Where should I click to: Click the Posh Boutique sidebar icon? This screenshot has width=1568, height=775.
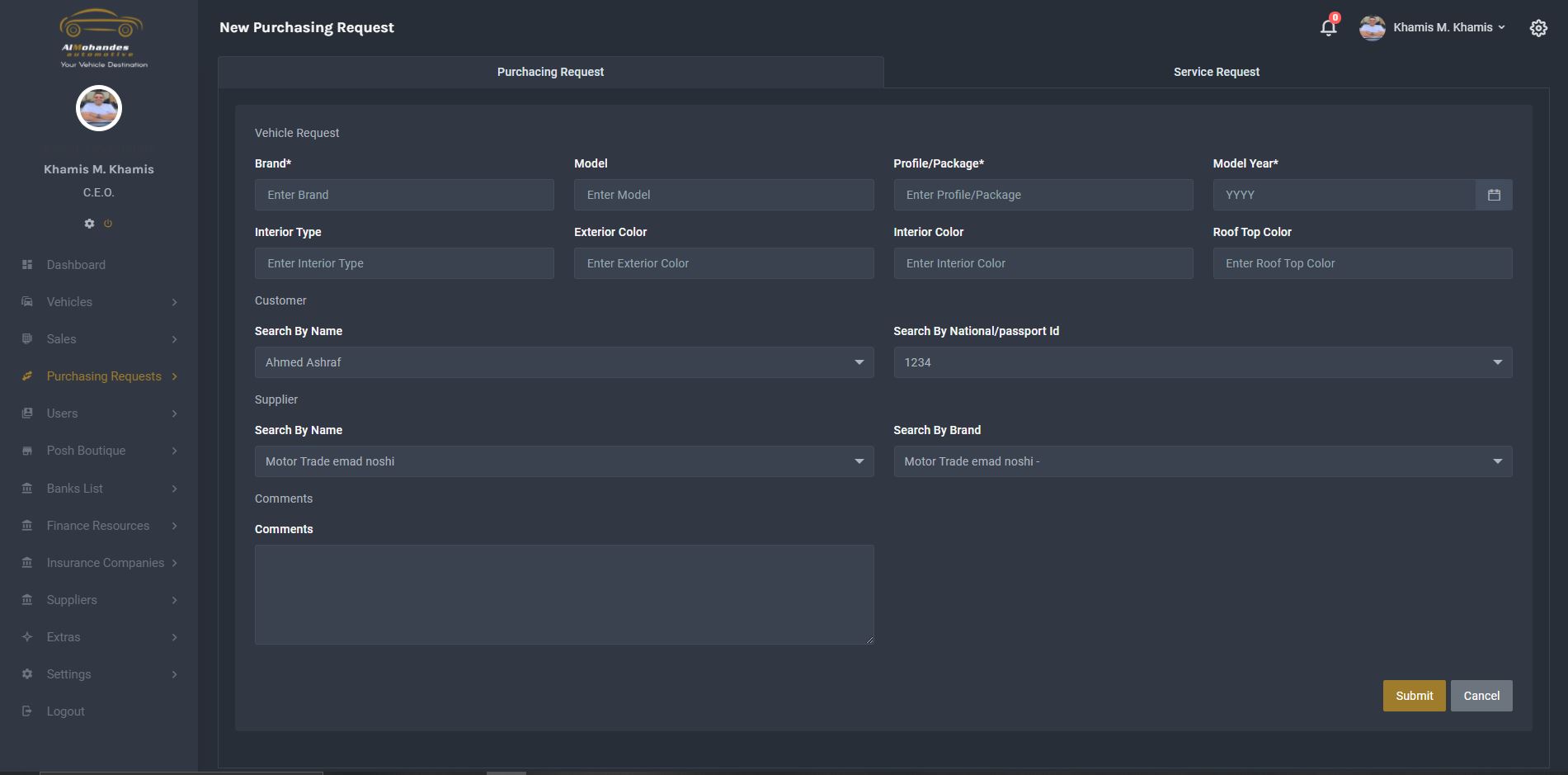click(27, 451)
